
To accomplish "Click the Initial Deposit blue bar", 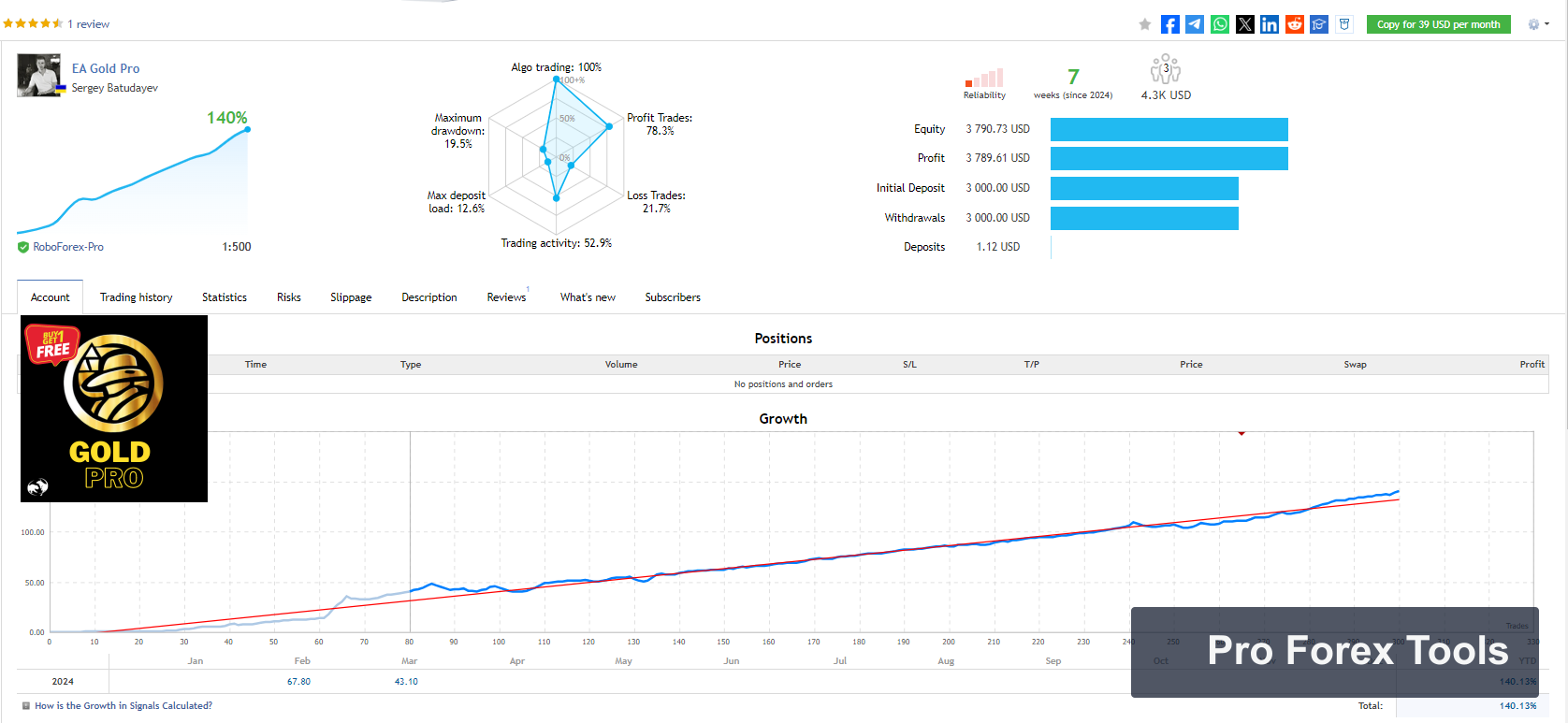I will (1144, 188).
